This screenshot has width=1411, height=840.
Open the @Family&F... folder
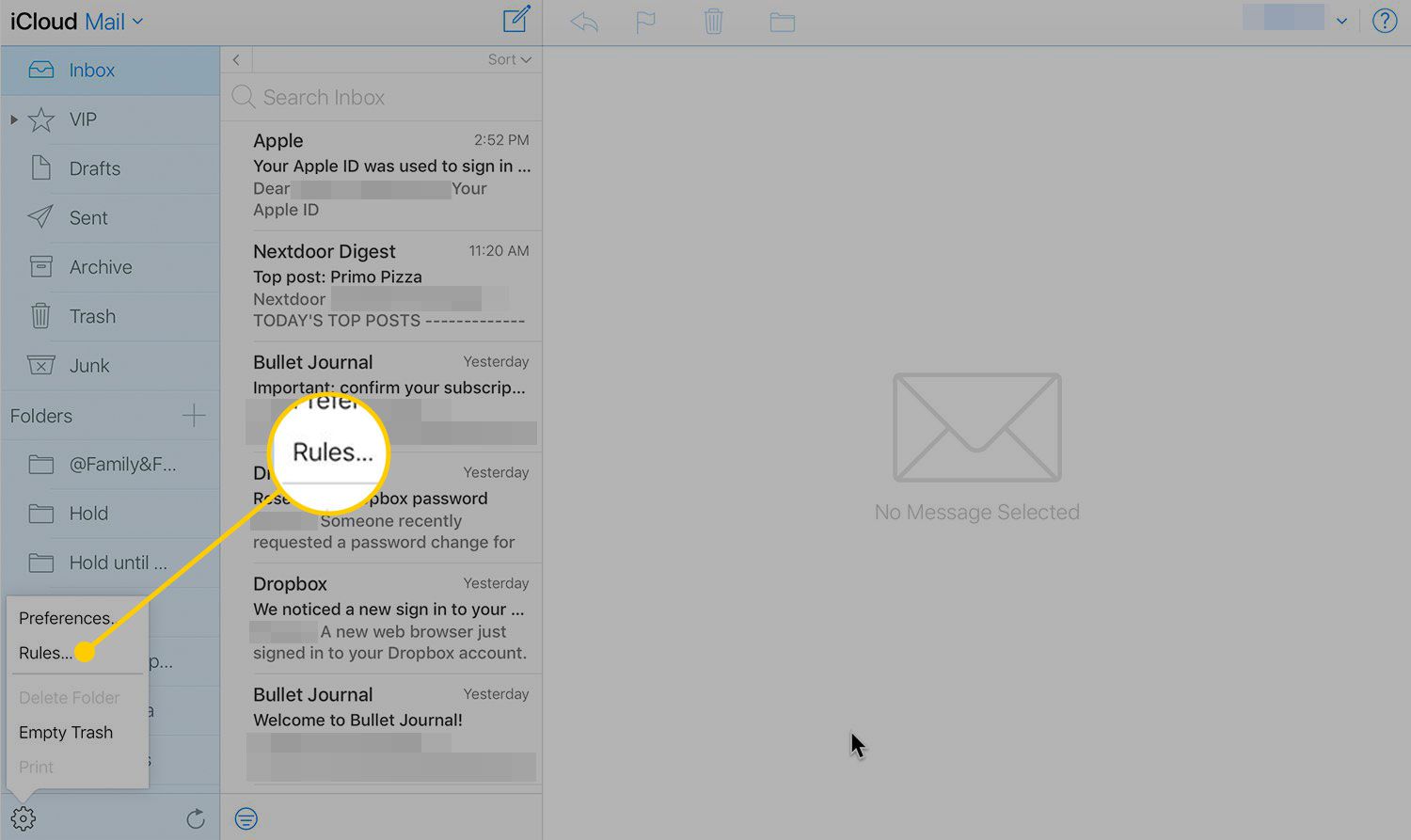click(111, 464)
